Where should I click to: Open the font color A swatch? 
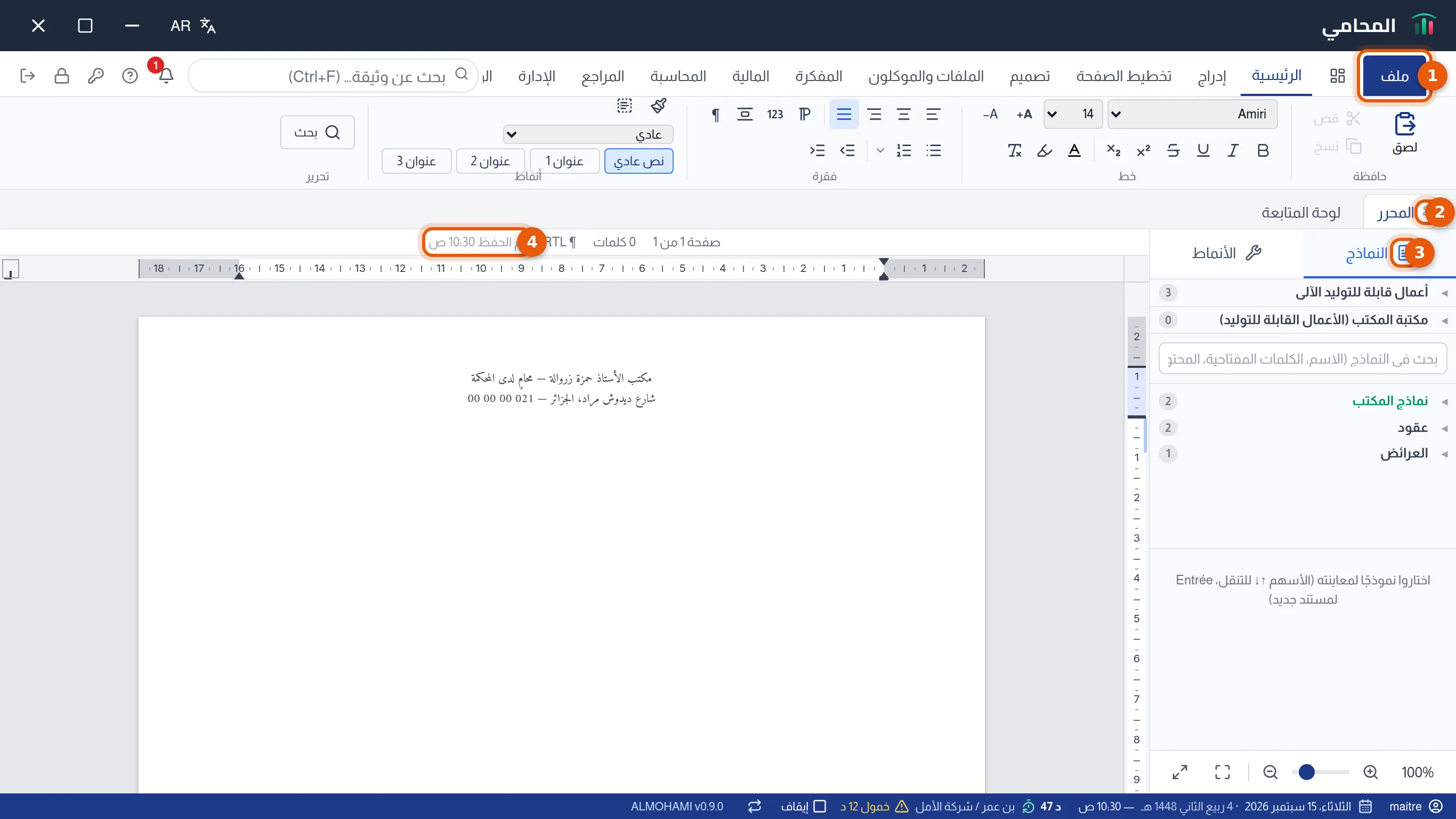tap(1074, 150)
